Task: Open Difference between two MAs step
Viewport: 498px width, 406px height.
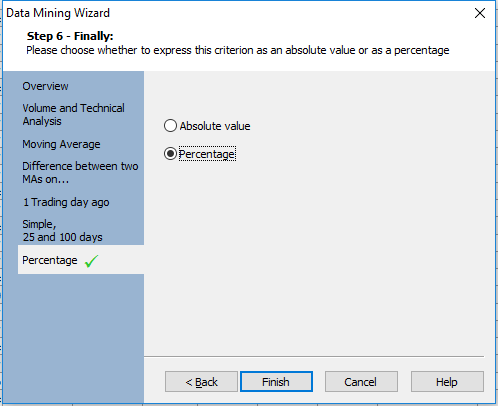Action: point(80,172)
